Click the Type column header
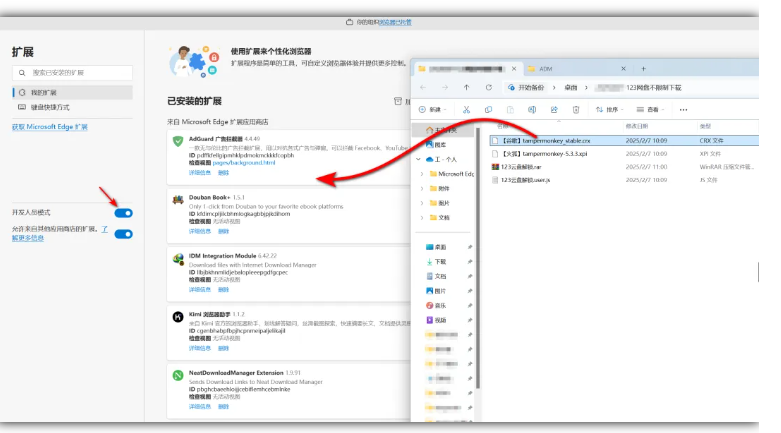 [x=705, y=127]
